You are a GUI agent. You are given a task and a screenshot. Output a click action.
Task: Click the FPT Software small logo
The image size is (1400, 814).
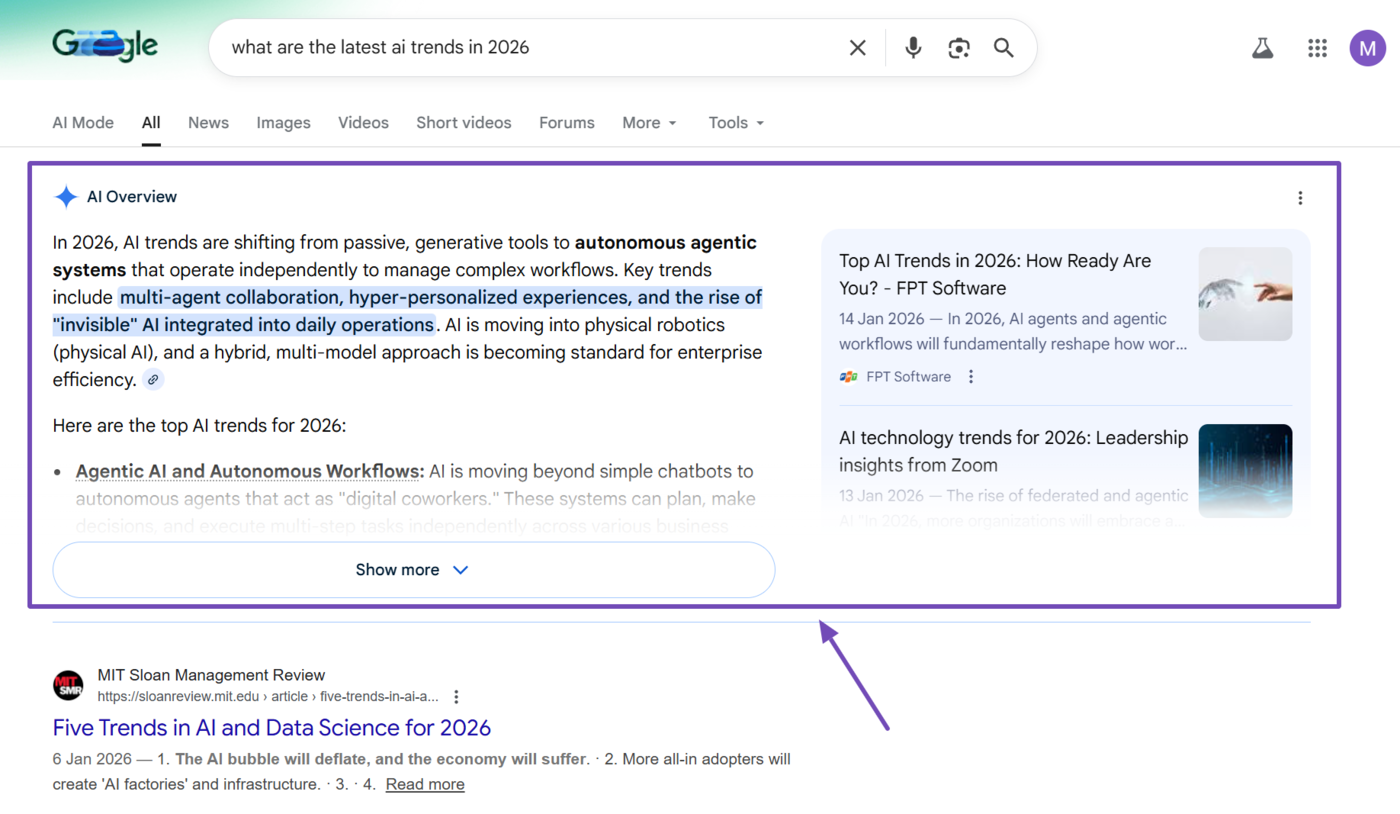point(849,377)
